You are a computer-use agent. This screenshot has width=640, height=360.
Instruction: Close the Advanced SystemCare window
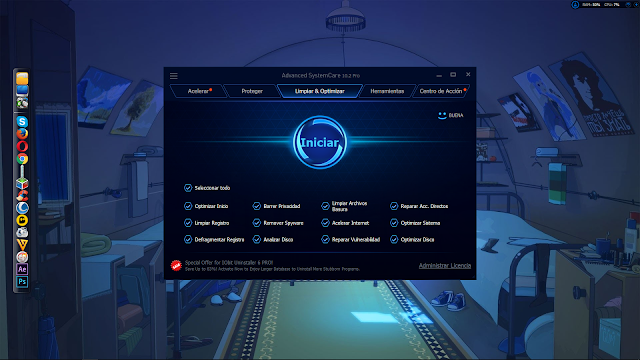[x=468, y=75]
